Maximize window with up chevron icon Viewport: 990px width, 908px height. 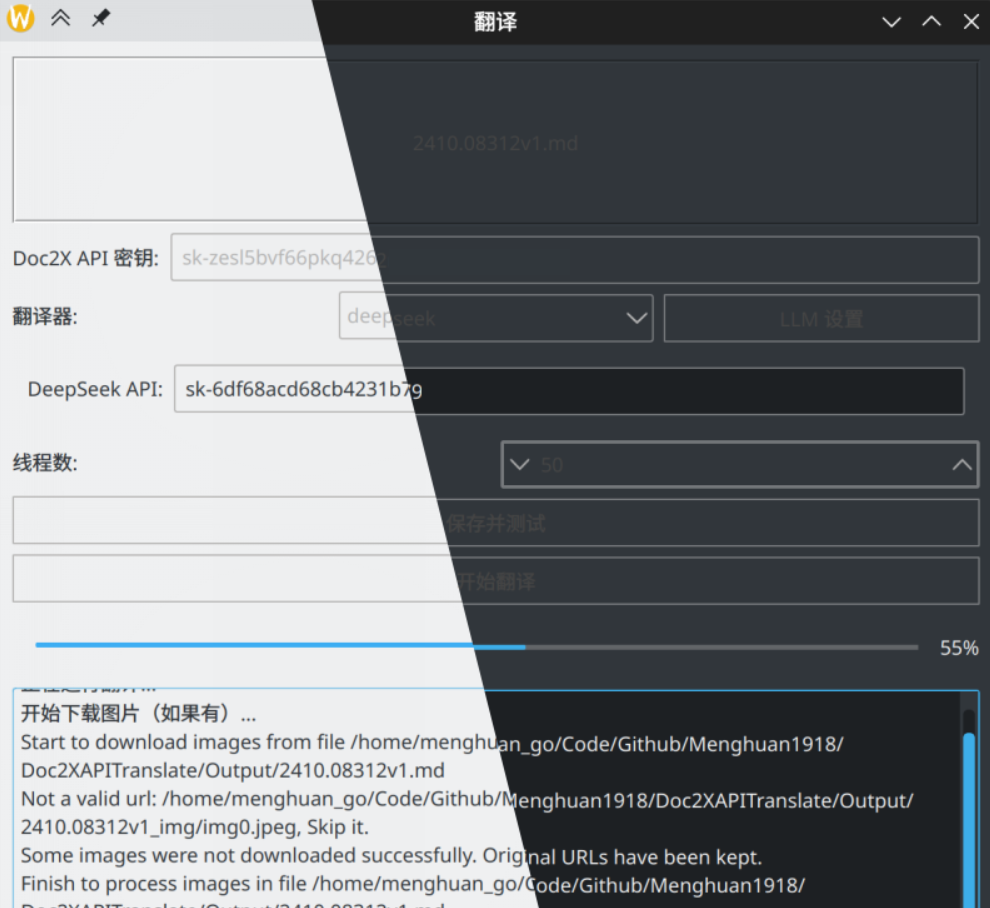point(931,21)
